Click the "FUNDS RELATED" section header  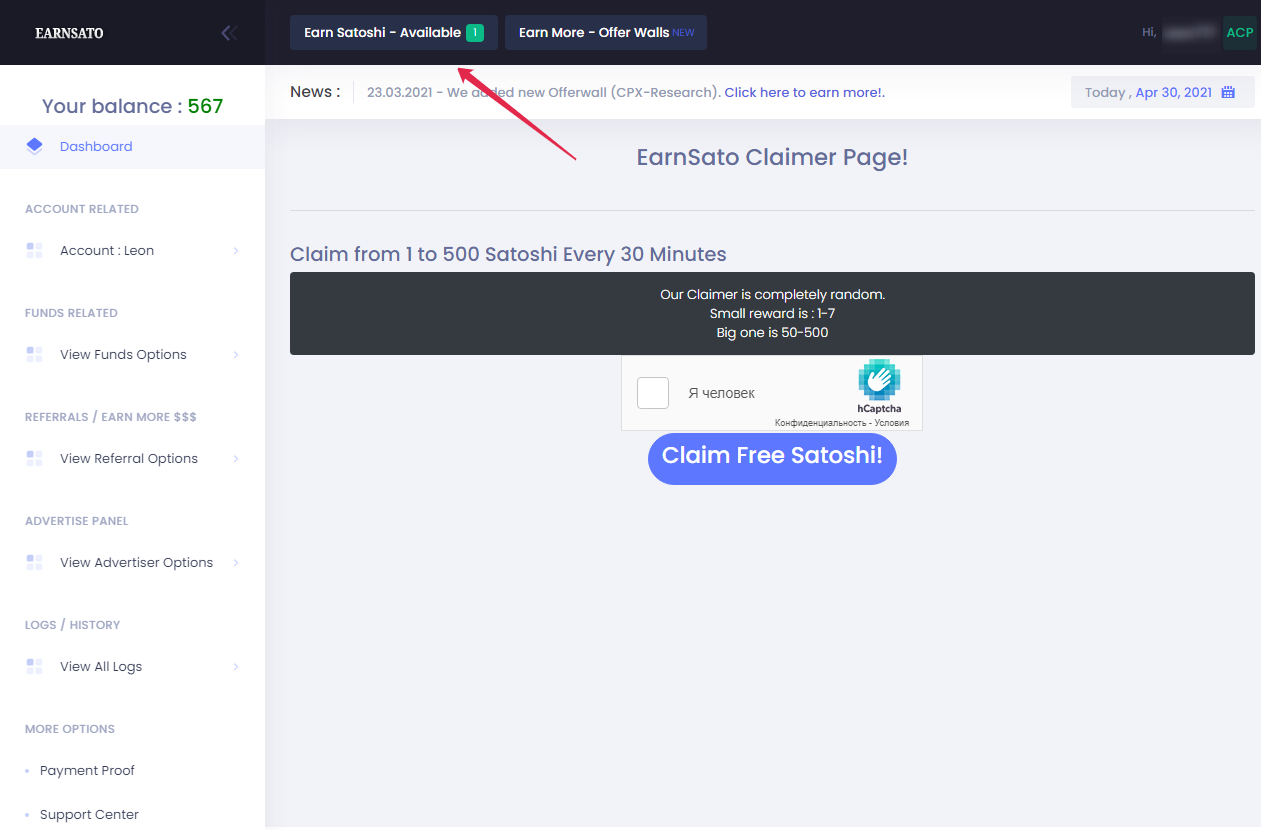(71, 313)
